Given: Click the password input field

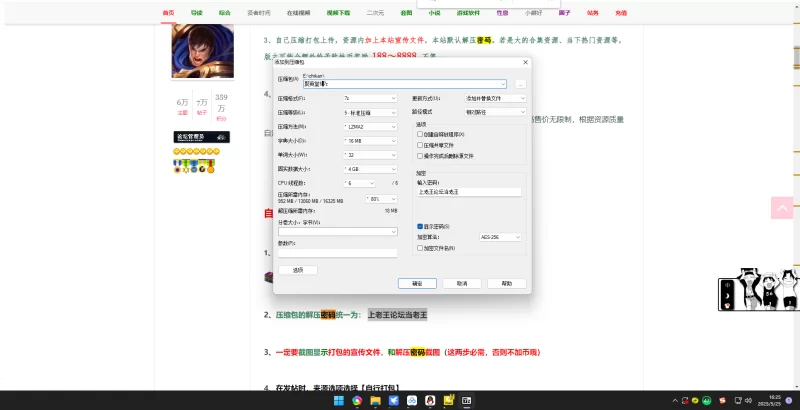Looking at the screenshot, I should (x=469, y=192).
